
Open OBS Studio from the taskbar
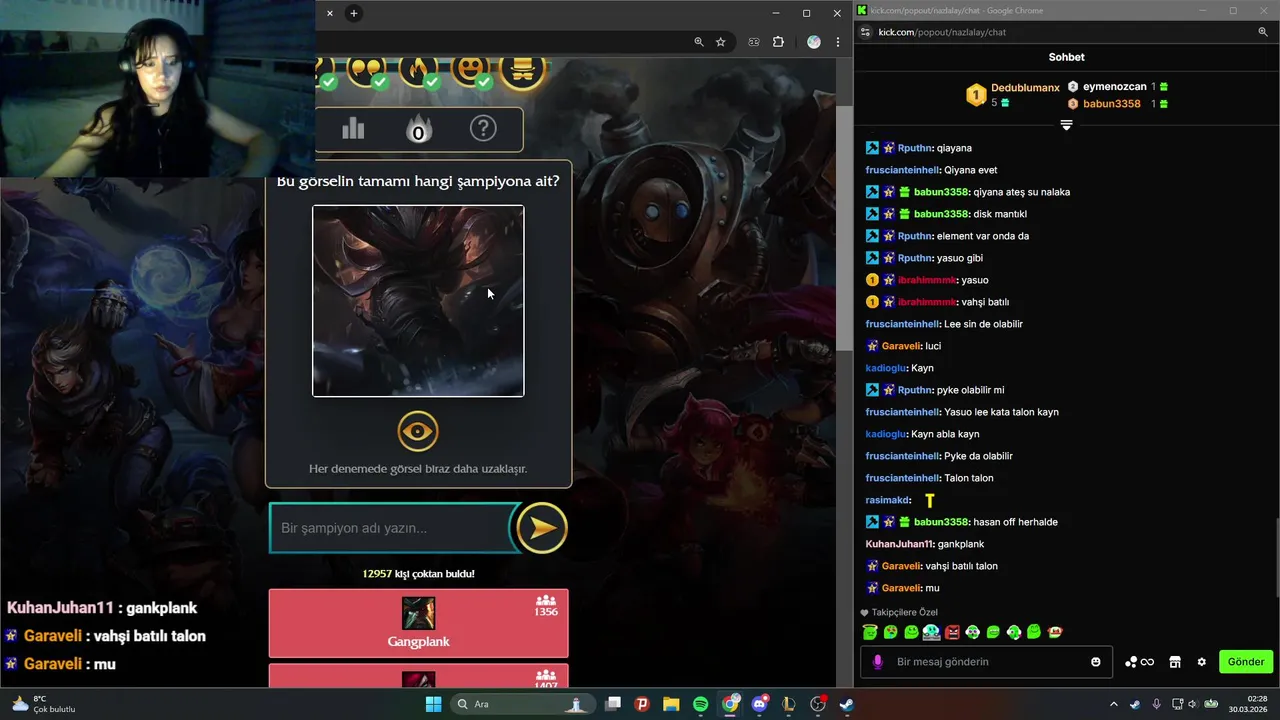point(818,704)
